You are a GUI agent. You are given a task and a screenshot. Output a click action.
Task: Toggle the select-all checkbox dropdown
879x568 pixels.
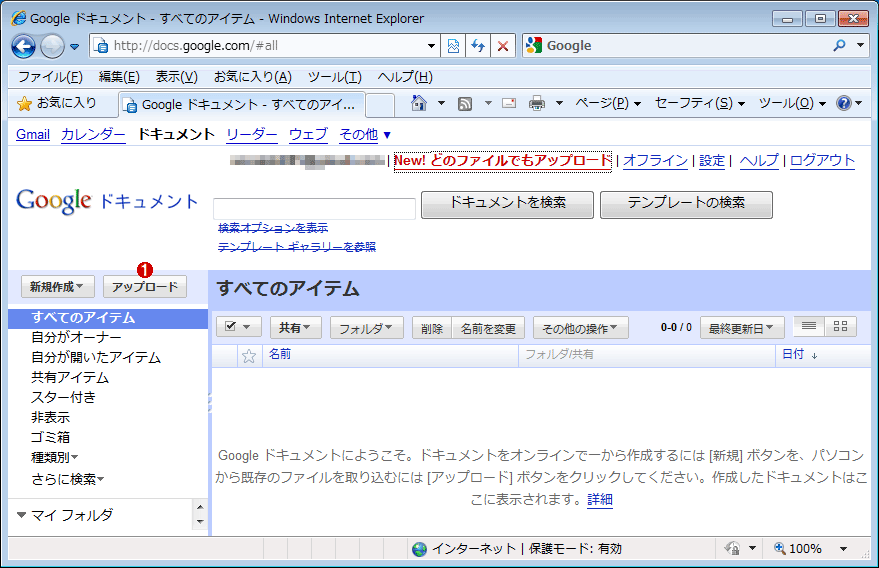[237, 327]
